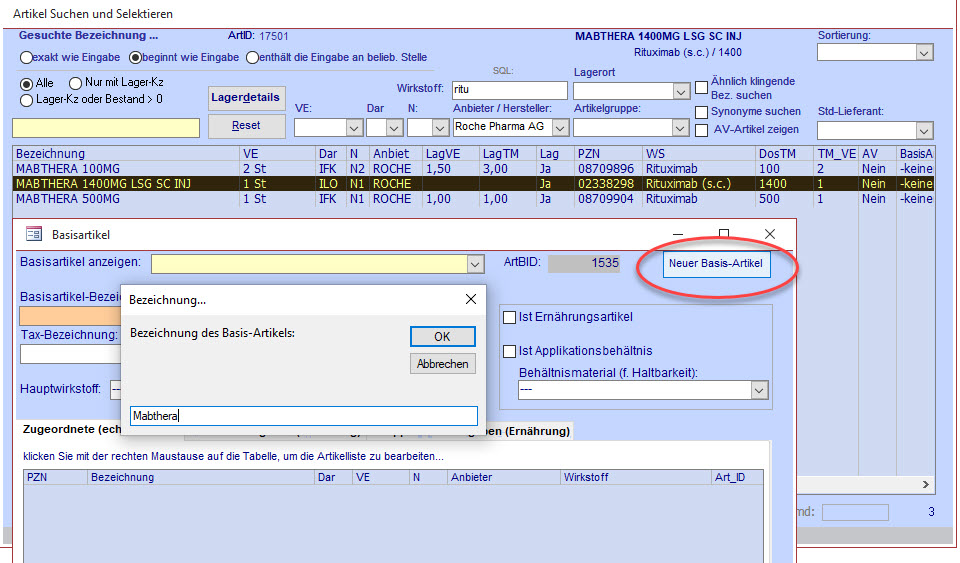Open the Artikelgruppe dropdown
Screen dimensions: 960x563
[680, 128]
